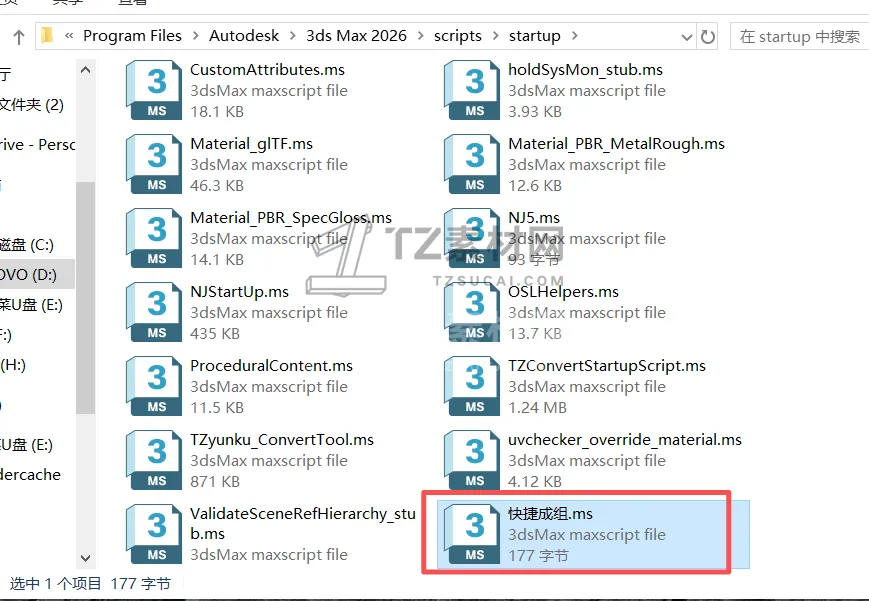This screenshot has width=869, height=601.
Task: Click the NJStartUp.ms filename
Action: [x=239, y=292]
